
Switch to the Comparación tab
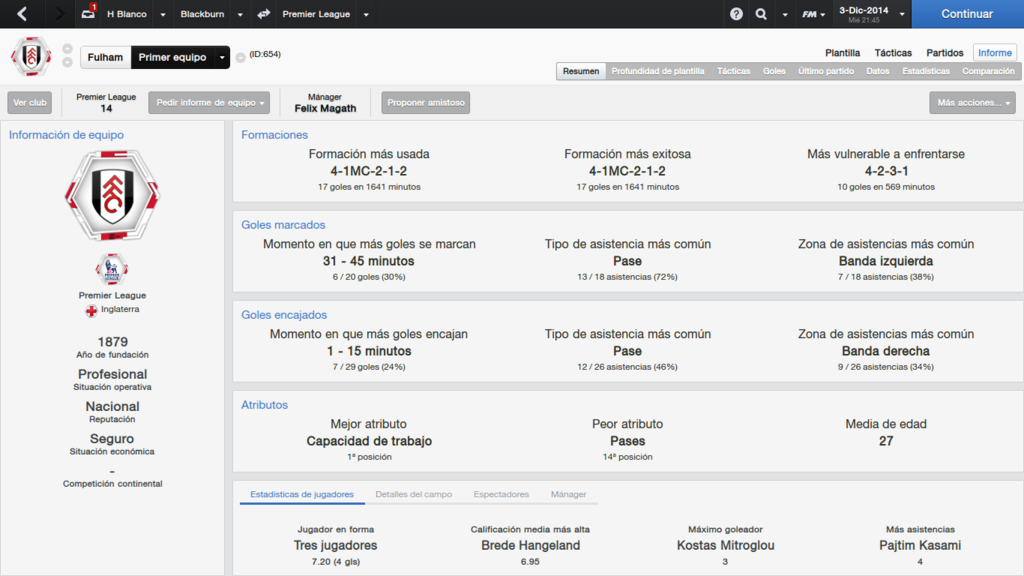click(988, 71)
